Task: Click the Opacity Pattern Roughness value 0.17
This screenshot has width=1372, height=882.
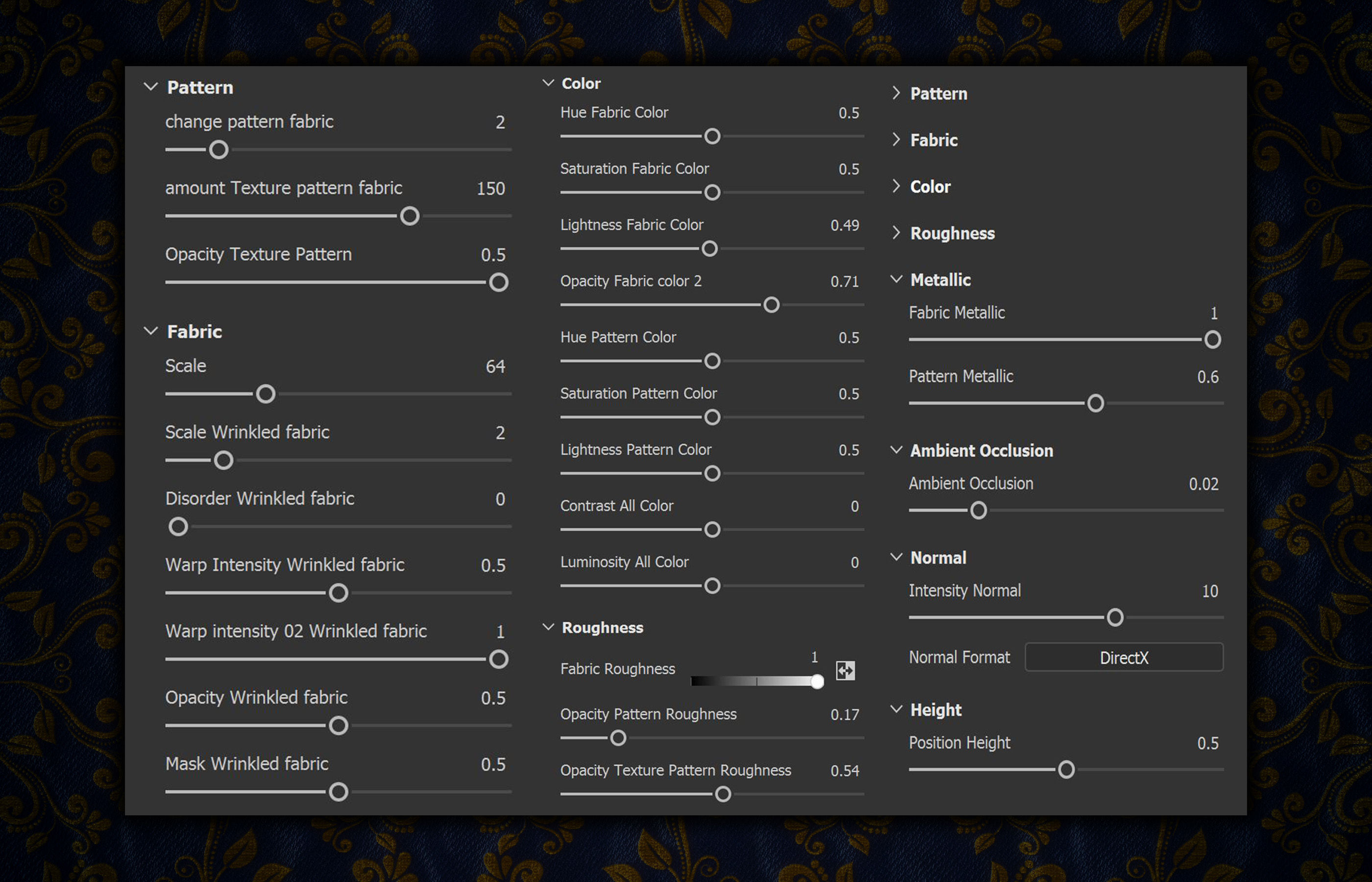Action: point(845,715)
